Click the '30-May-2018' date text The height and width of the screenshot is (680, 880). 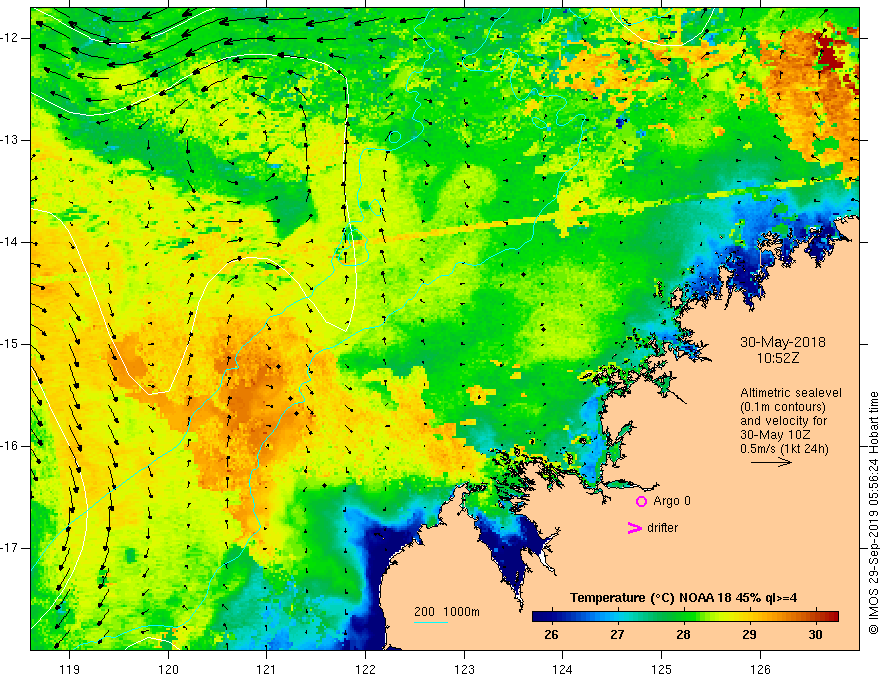(x=782, y=342)
